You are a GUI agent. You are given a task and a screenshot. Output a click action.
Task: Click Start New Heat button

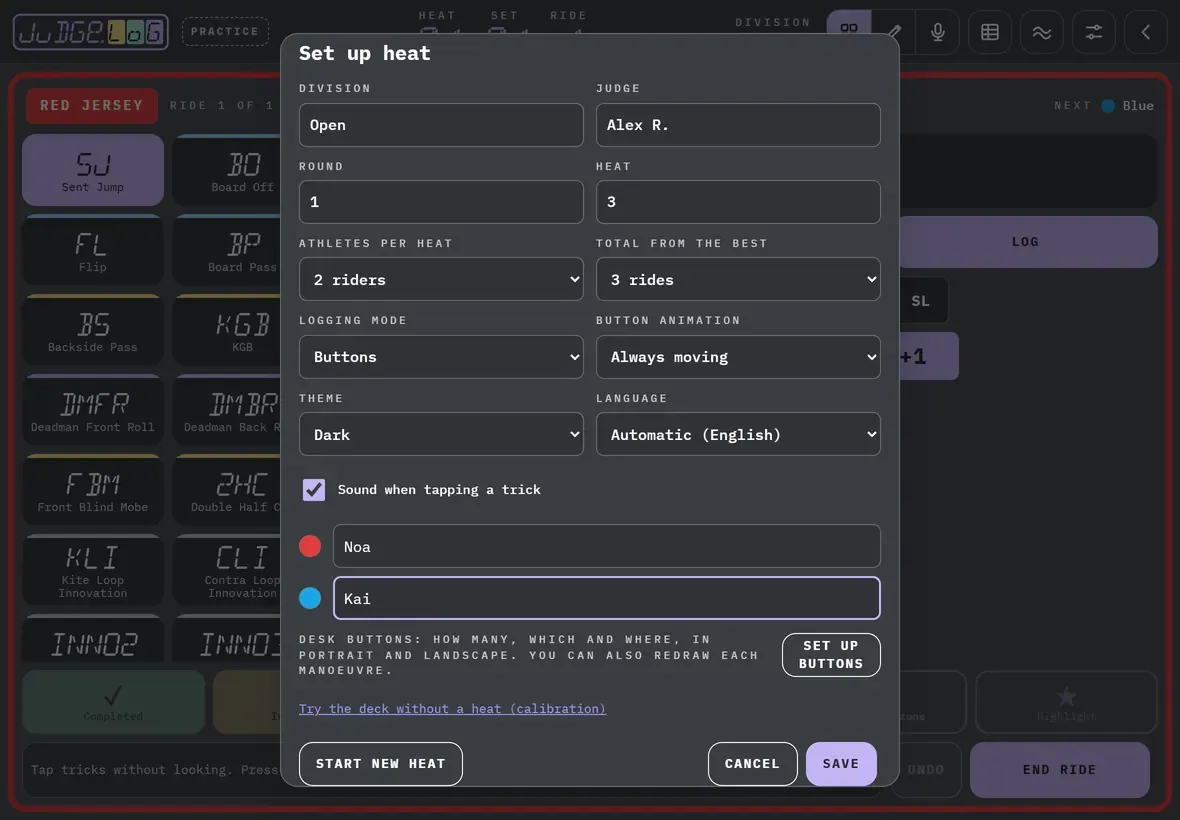pos(381,764)
